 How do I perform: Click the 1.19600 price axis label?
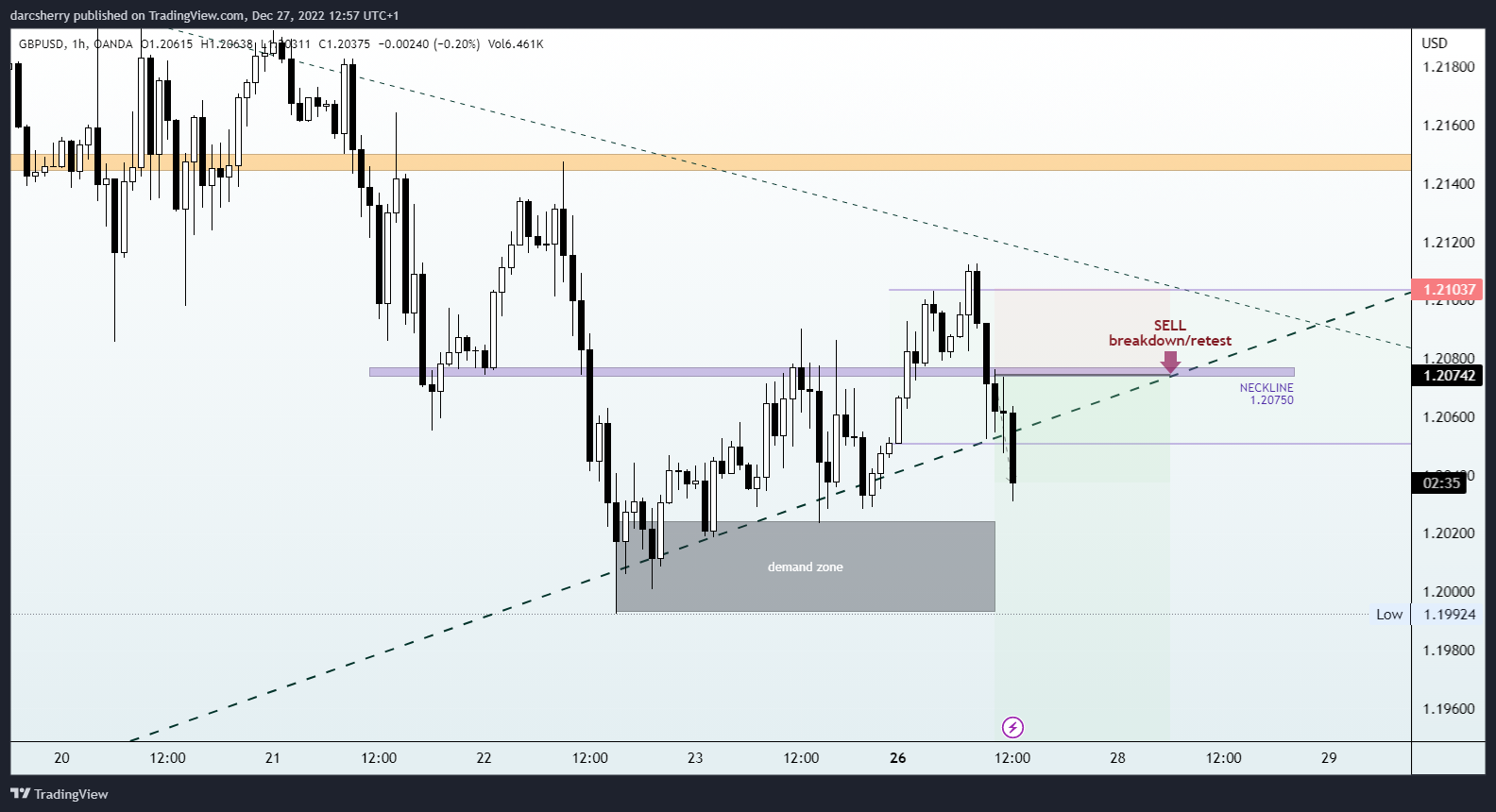point(1449,709)
